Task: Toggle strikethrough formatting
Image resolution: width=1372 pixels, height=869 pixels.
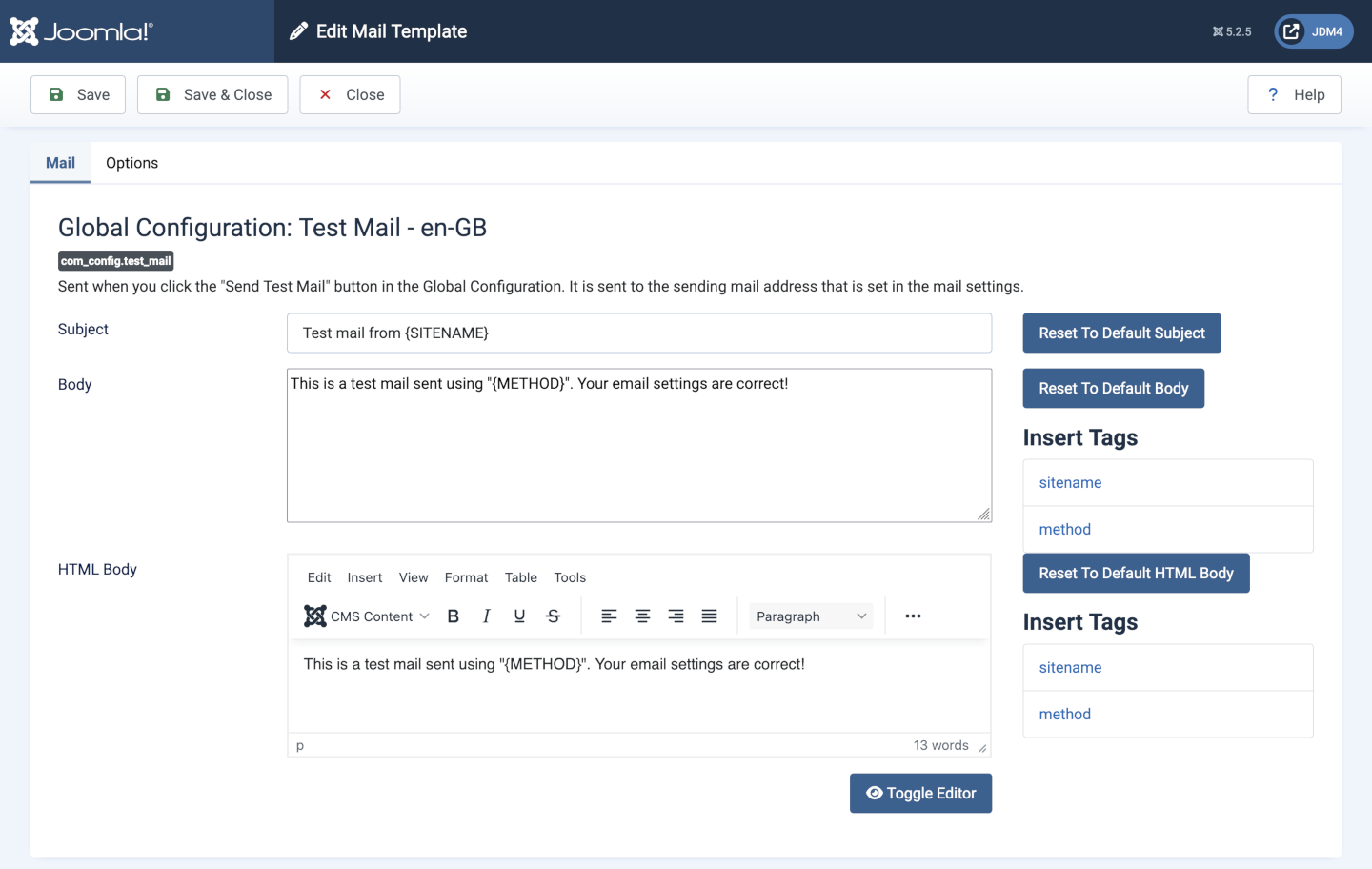Action: (x=554, y=616)
